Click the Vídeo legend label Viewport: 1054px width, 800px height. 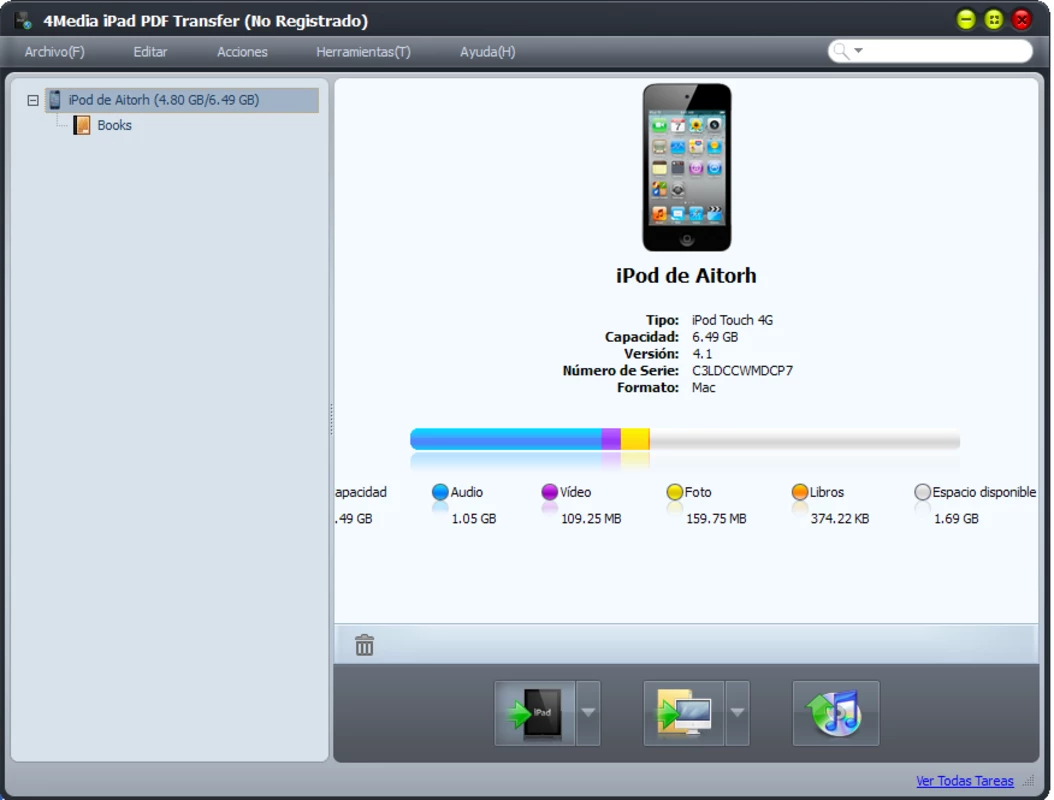575,492
